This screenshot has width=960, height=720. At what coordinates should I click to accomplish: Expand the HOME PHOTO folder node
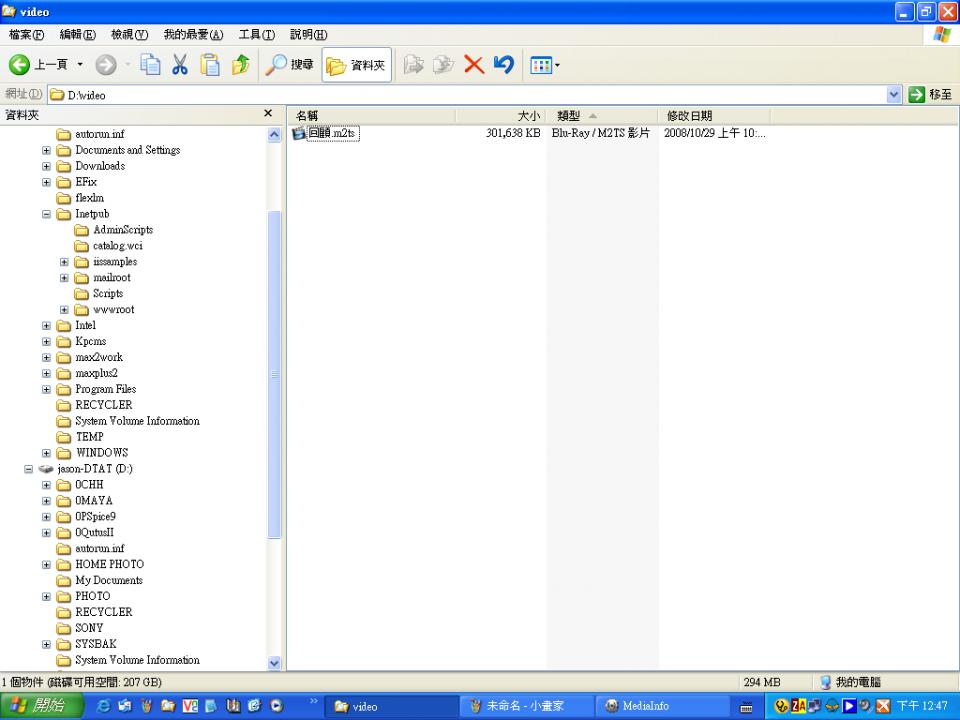tap(47, 564)
